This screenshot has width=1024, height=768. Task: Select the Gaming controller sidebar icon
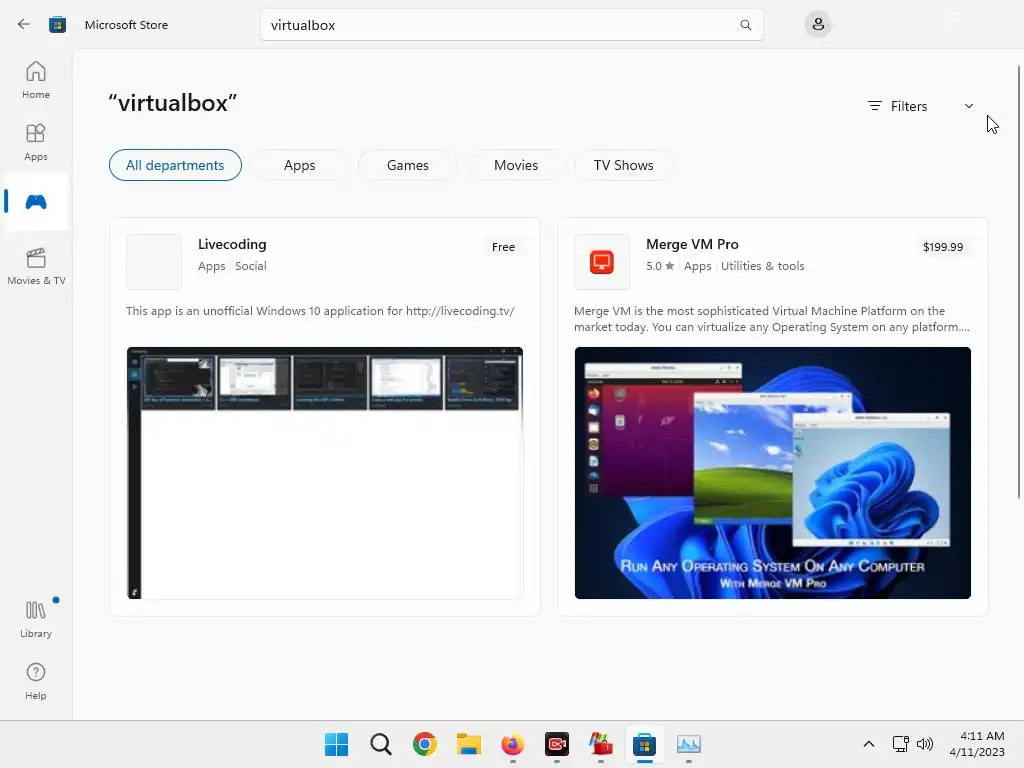[36, 202]
